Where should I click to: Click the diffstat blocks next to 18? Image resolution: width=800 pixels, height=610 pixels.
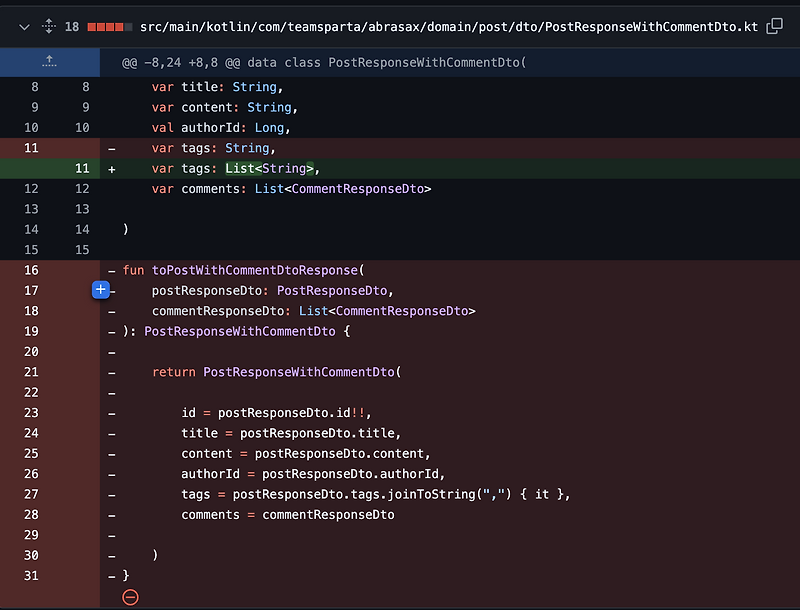point(110,27)
